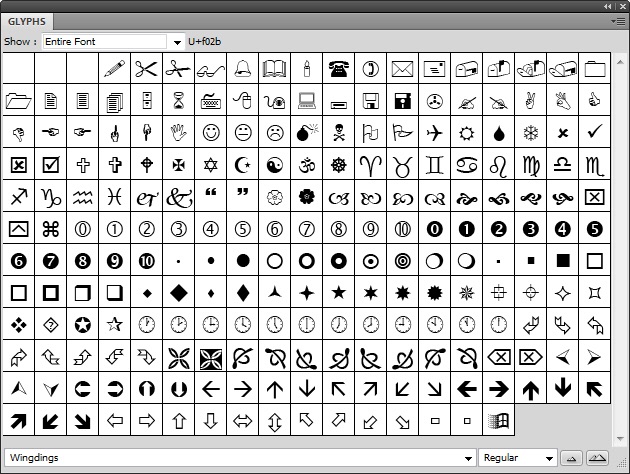
Task: Pick the skull and crossbones glyph
Action: (339, 132)
